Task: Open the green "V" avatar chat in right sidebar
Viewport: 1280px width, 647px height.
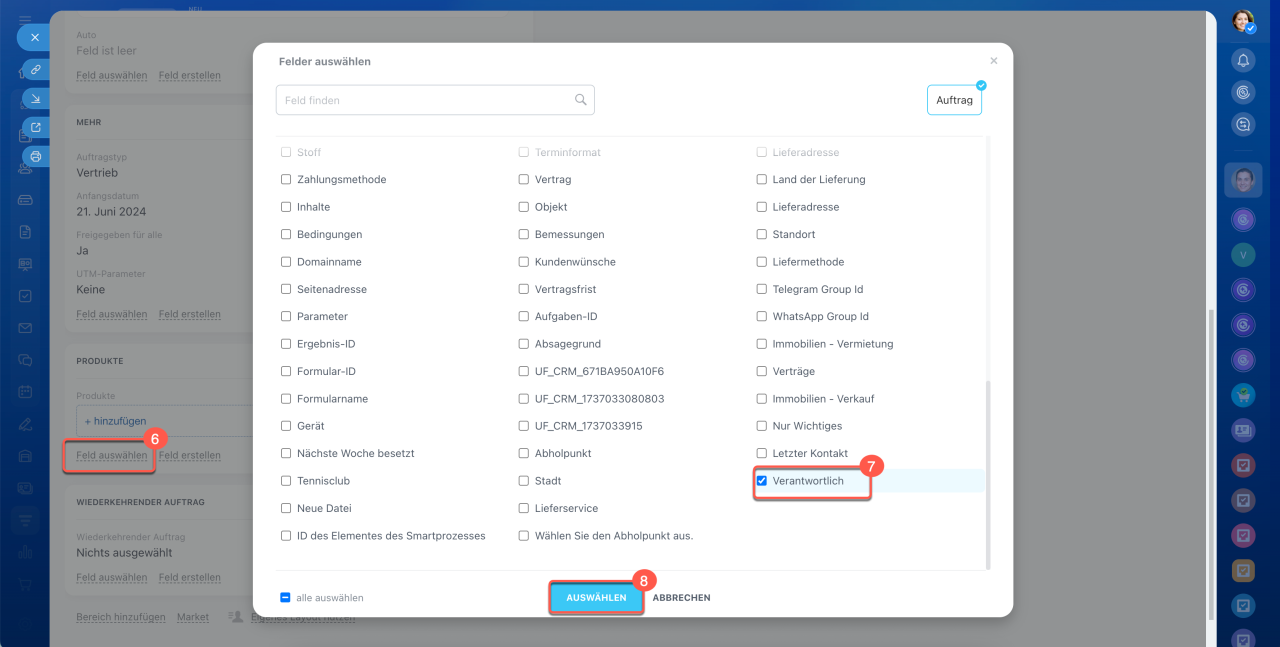Action: coord(1243,254)
